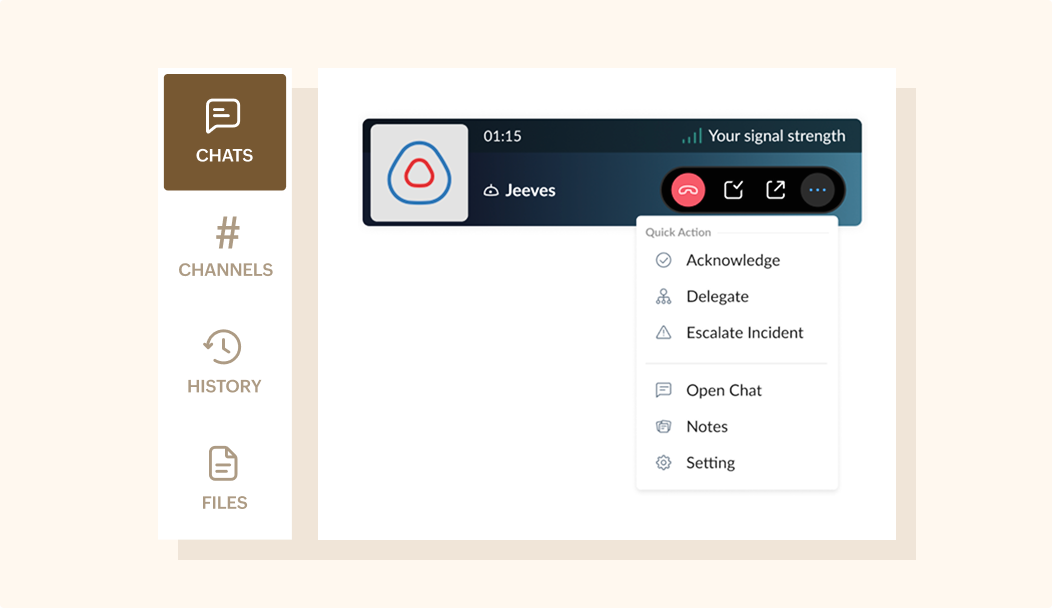Open Chat from the Quick Action list
1052x608 pixels.
click(x=724, y=390)
